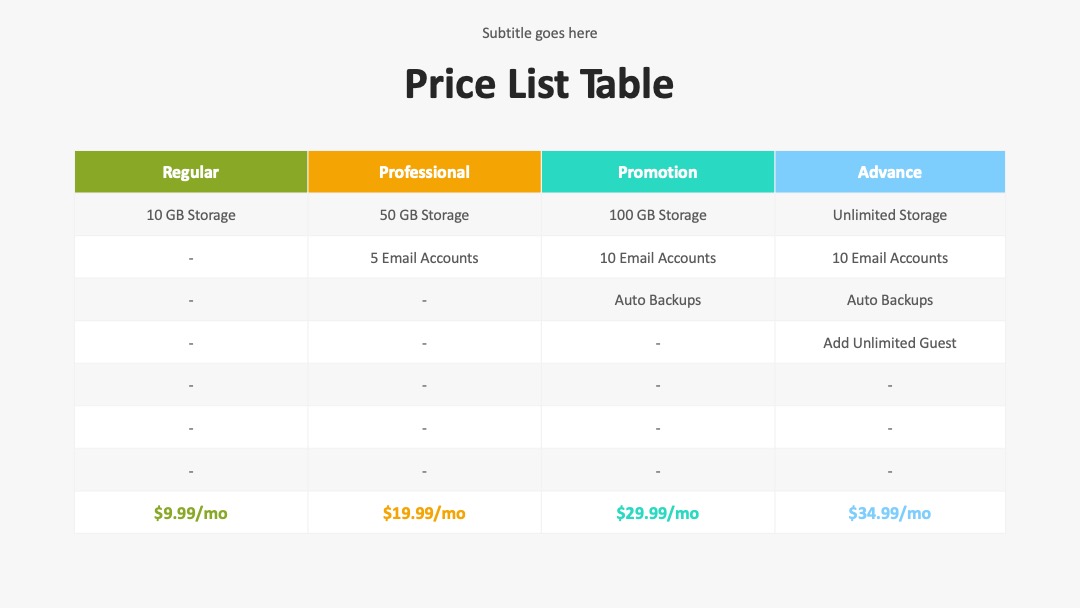Screen dimensions: 1080x608
Task: Click '10 Email Accounts' under Advance
Action: 890,258
